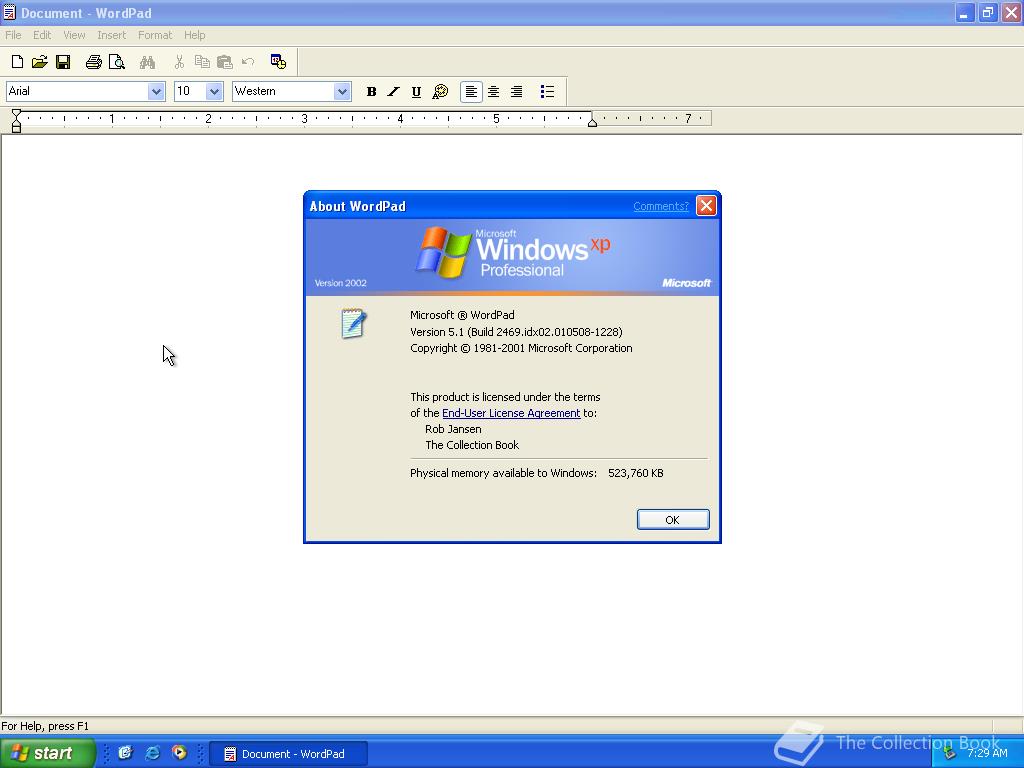Click OK in About WordPad dialog
1024x768 pixels.
click(x=673, y=520)
